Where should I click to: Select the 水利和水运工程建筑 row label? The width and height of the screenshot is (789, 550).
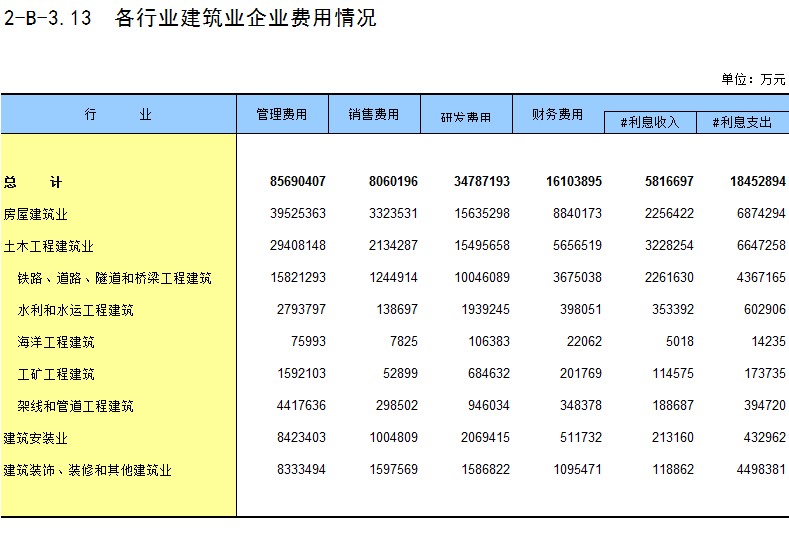(75, 310)
